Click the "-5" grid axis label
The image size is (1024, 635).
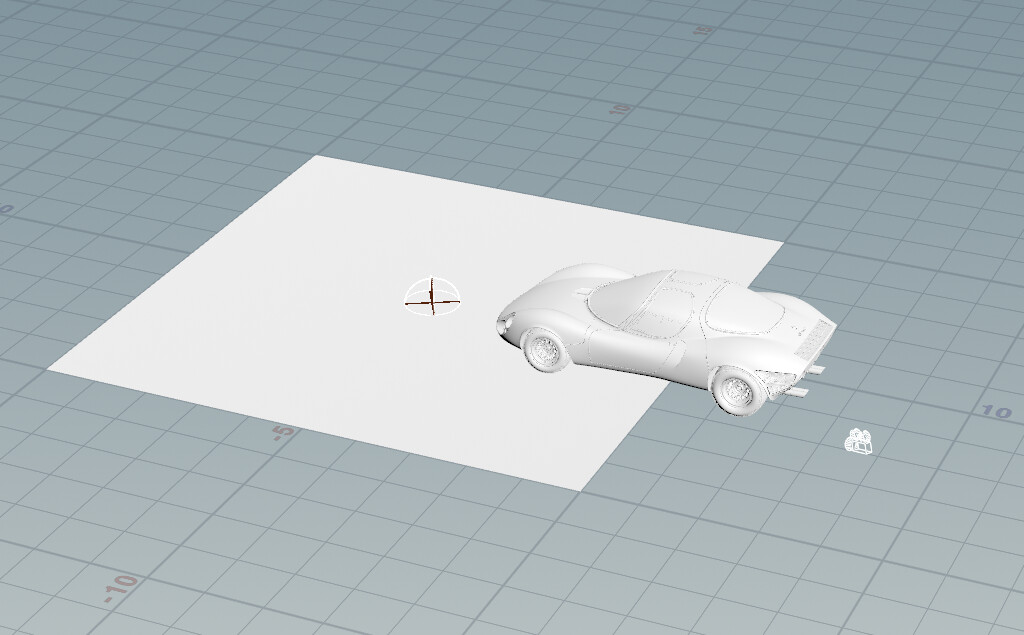[x=282, y=432]
